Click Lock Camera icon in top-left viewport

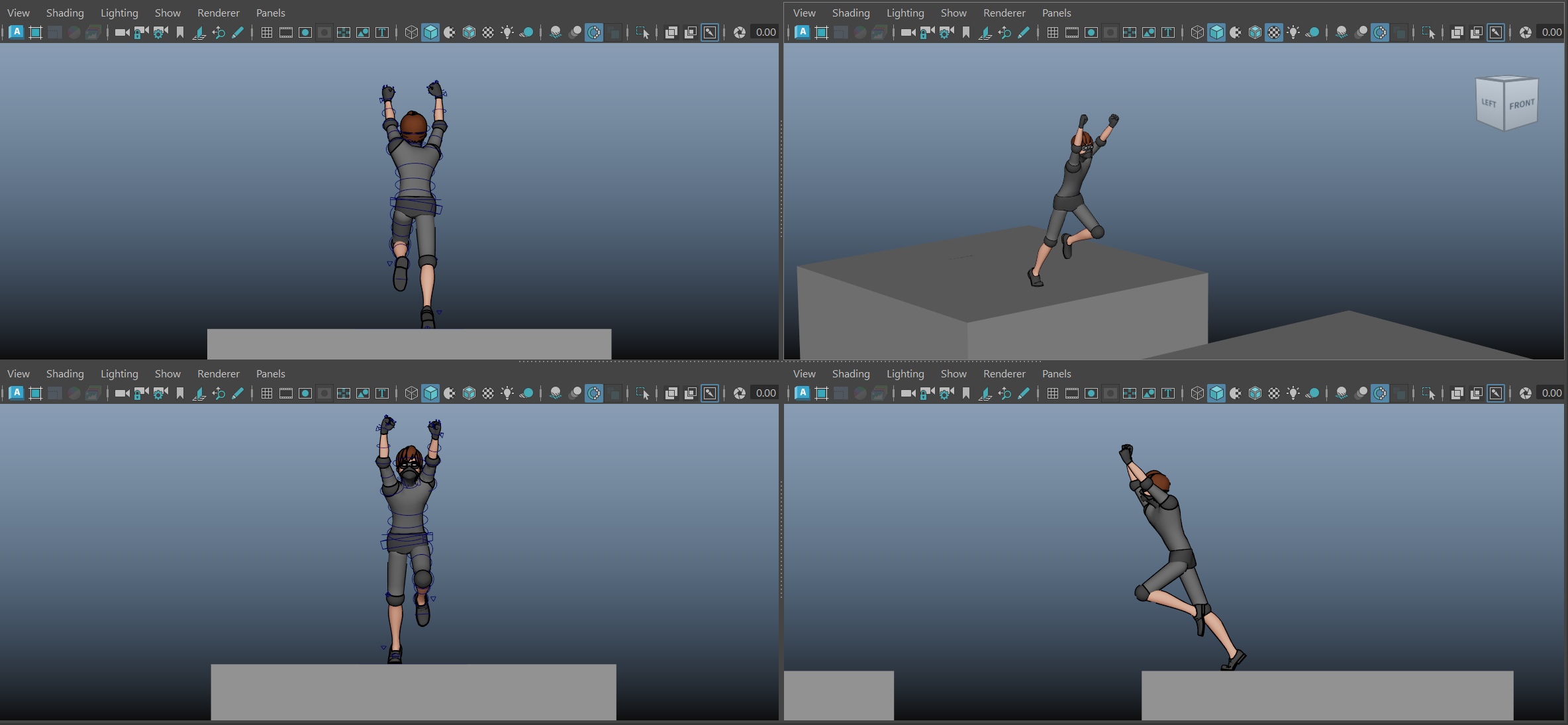(x=141, y=32)
